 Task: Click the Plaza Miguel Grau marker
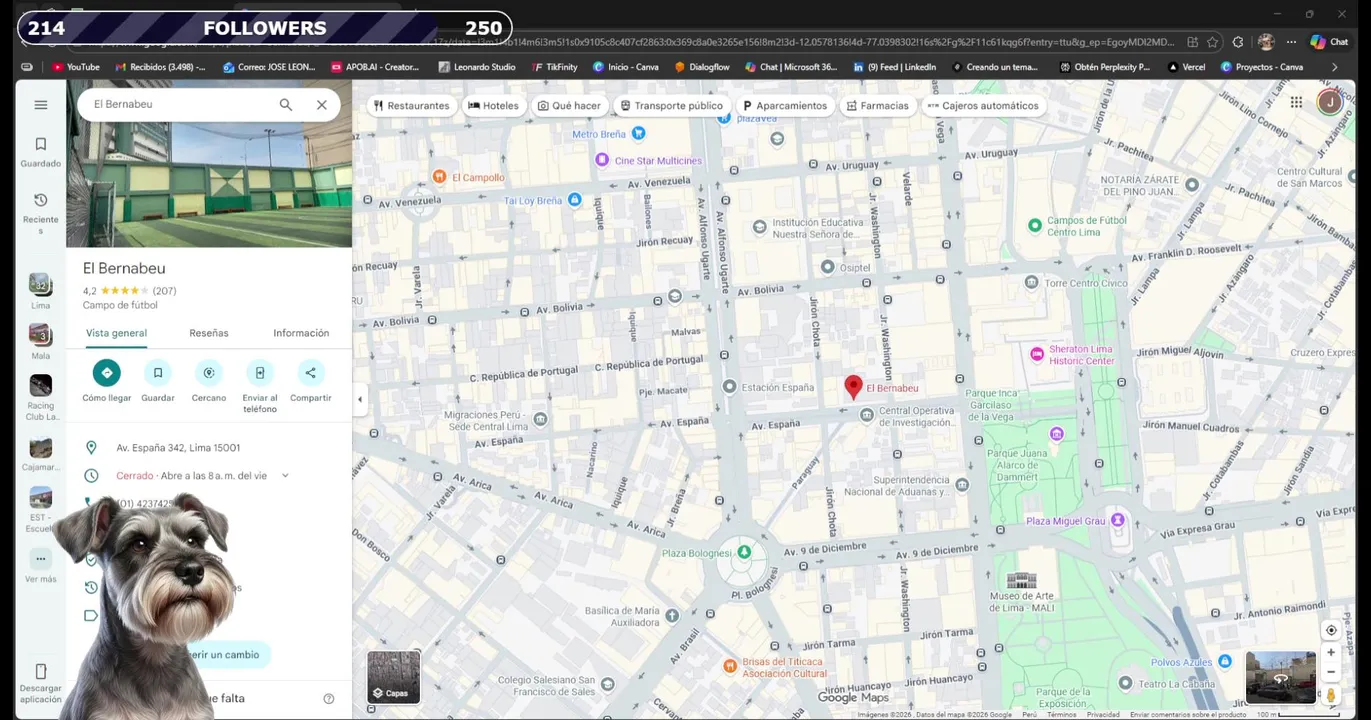point(1118,520)
